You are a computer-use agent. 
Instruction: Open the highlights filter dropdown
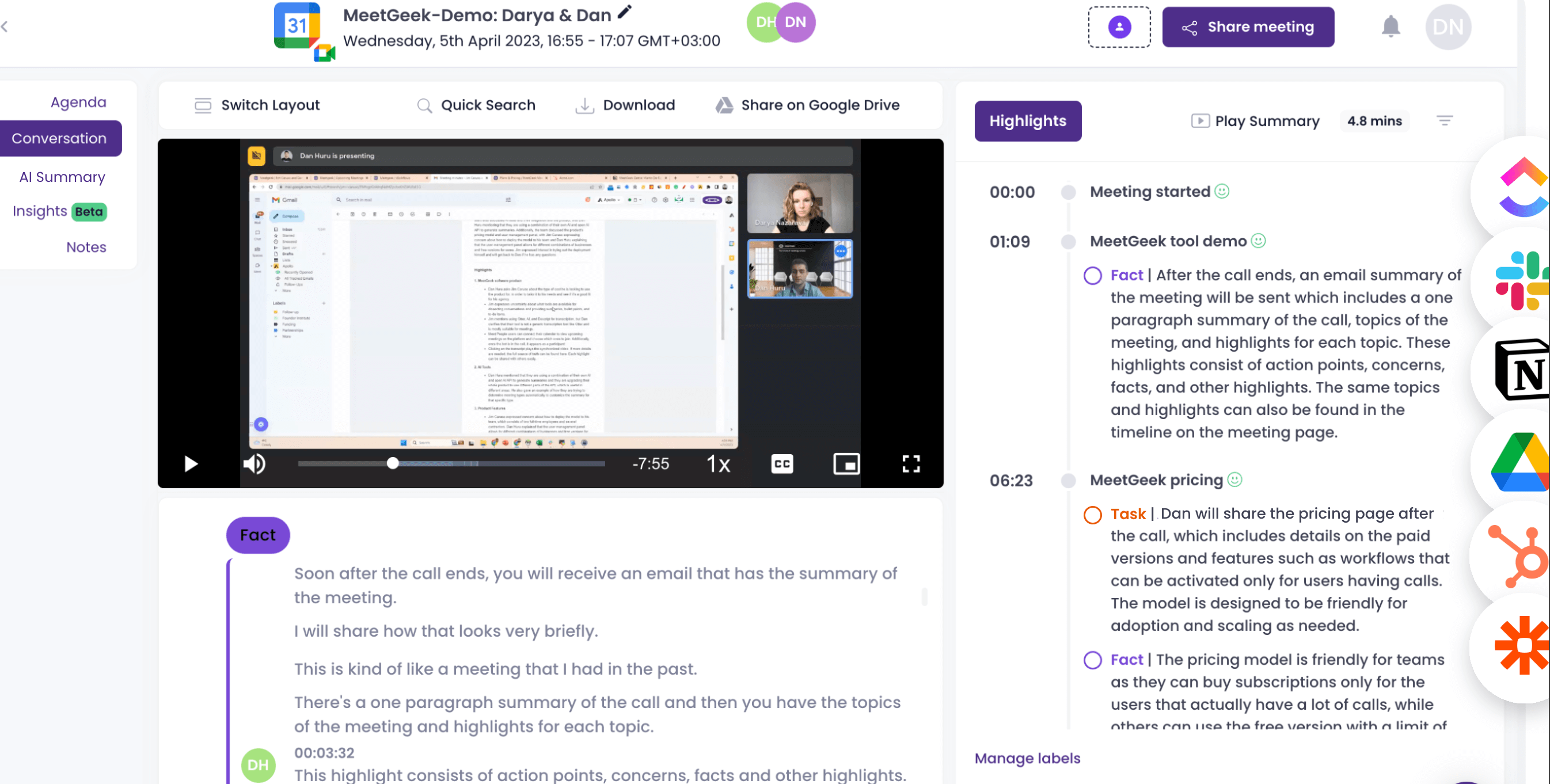(1446, 120)
